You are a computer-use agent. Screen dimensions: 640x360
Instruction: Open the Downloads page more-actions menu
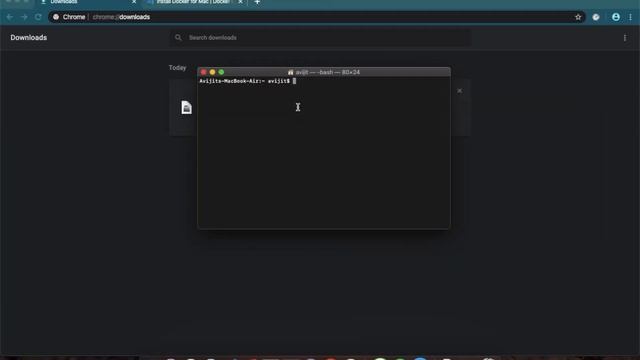click(x=625, y=38)
